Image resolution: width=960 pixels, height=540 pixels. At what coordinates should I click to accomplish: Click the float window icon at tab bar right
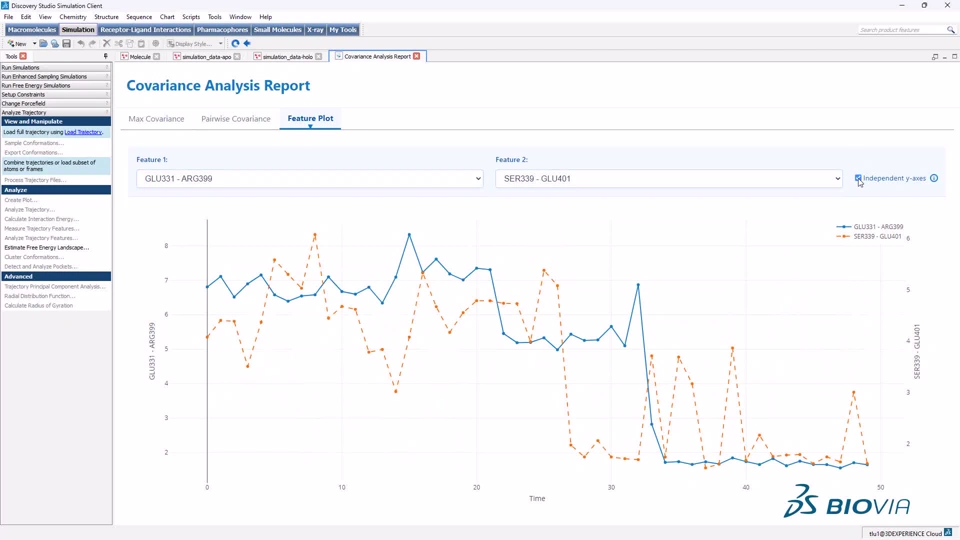935,56
